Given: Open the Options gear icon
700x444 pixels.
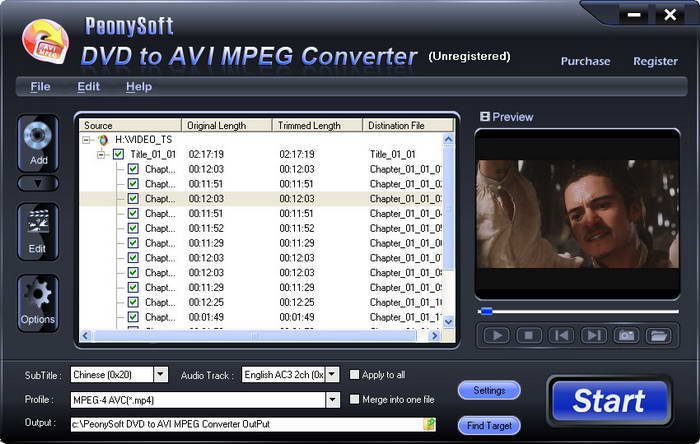Looking at the screenshot, I should tap(38, 303).
